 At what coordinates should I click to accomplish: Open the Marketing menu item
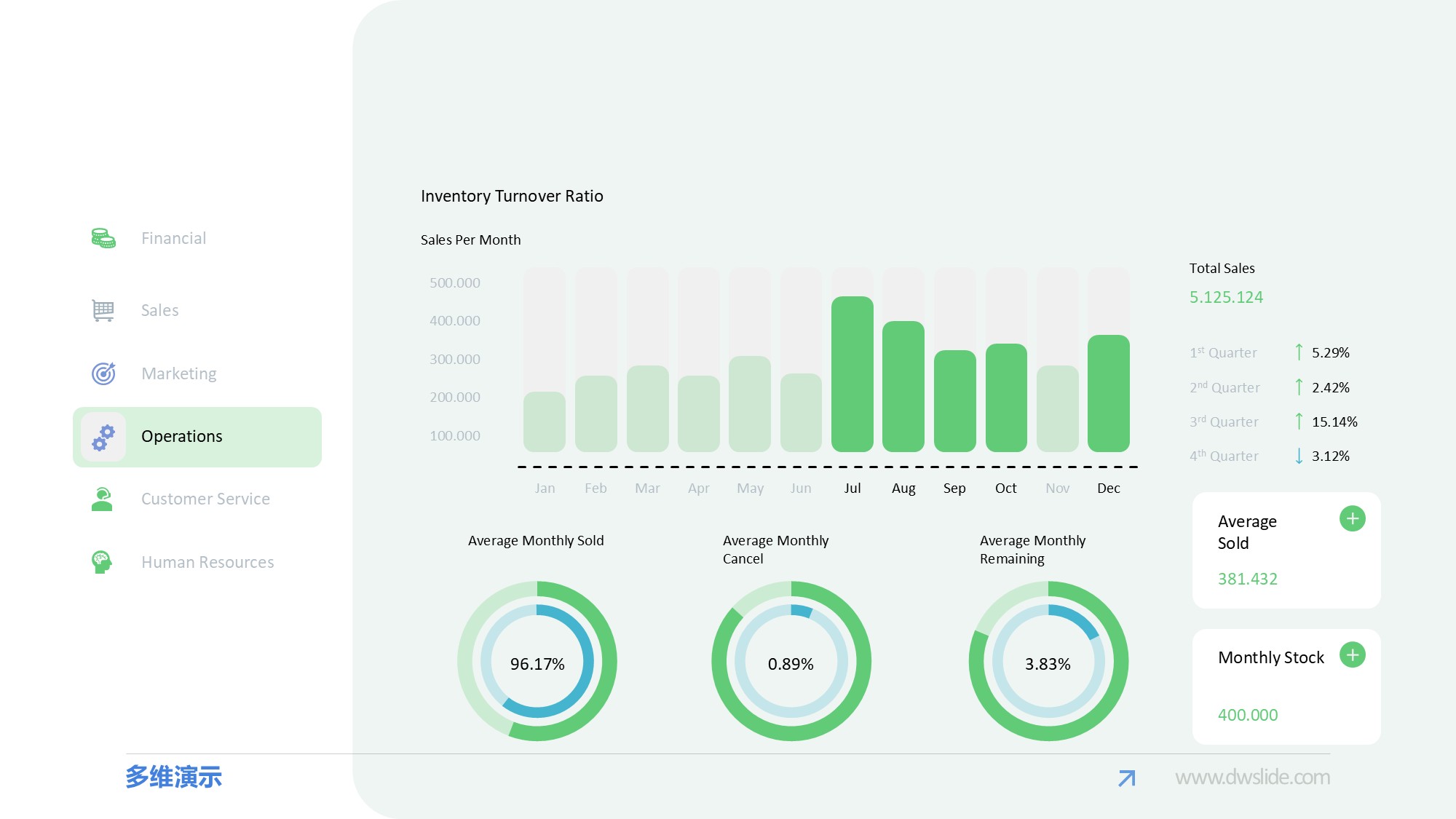point(178,373)
